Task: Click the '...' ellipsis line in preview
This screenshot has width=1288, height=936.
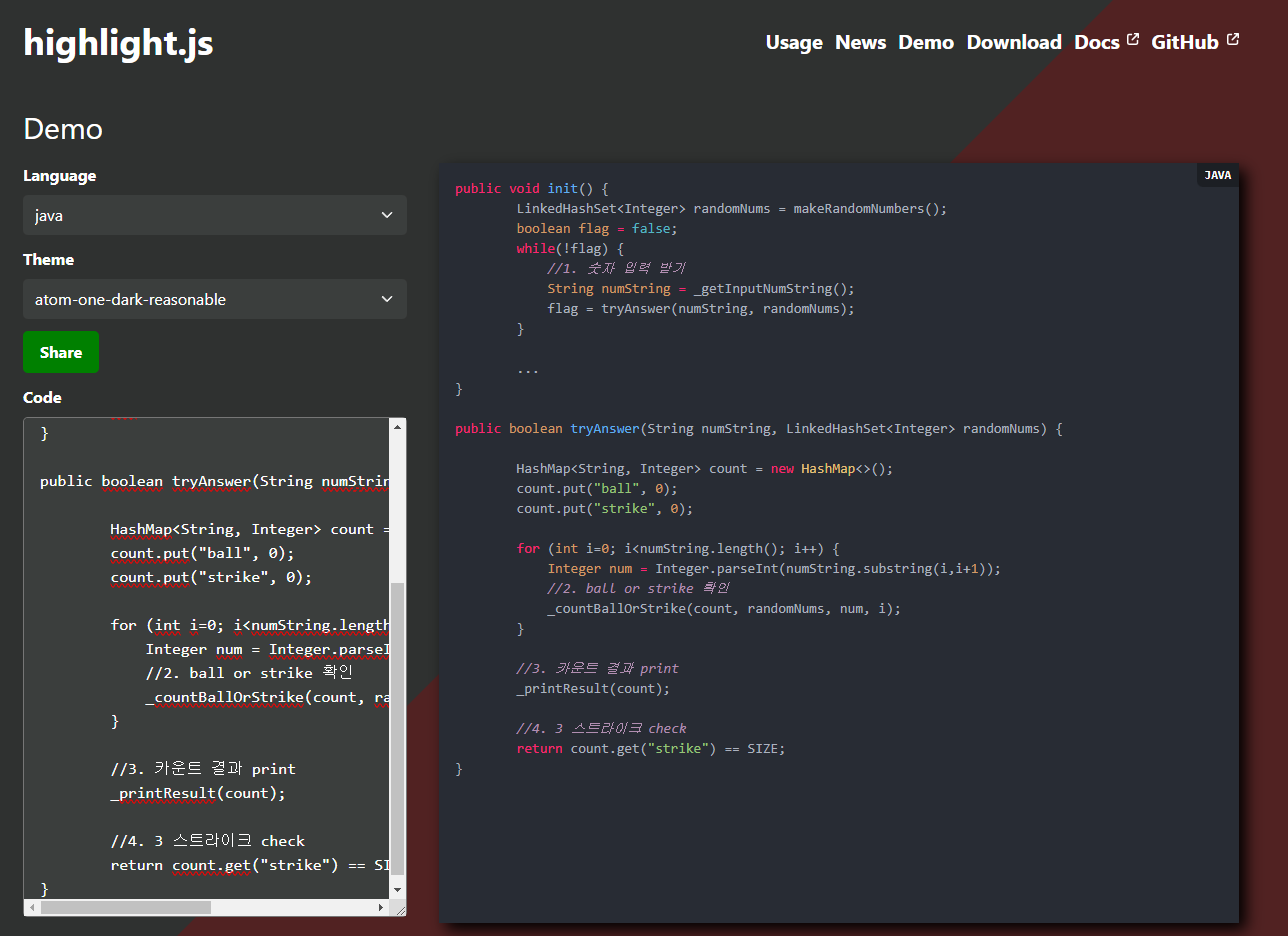Action: click(528, 370)
